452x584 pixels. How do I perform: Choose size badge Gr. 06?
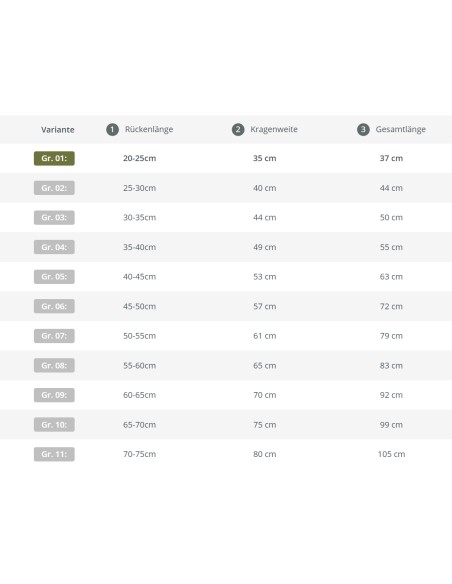[x=54, y=306]
